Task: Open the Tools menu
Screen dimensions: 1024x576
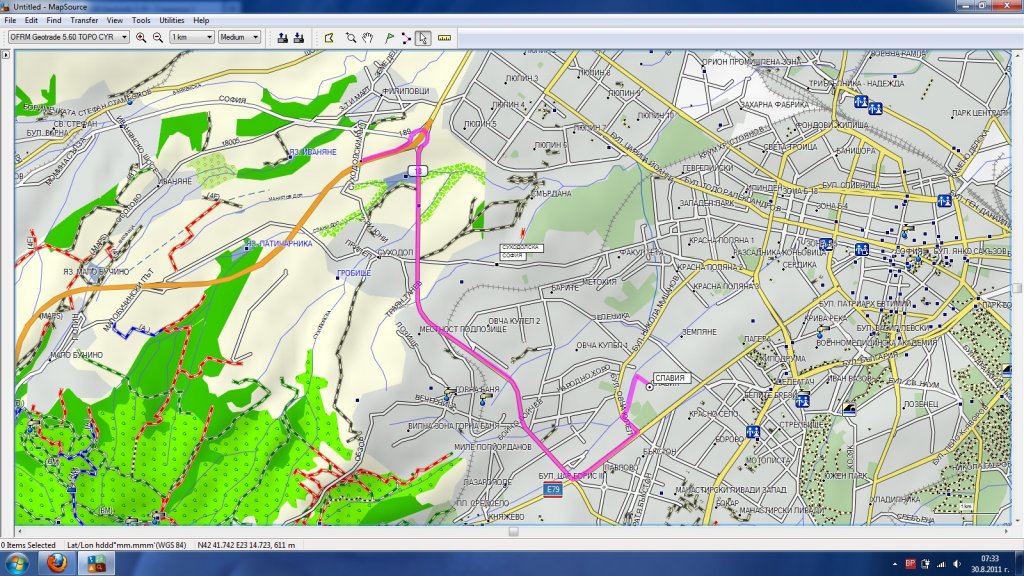Action: coord(141,20)
